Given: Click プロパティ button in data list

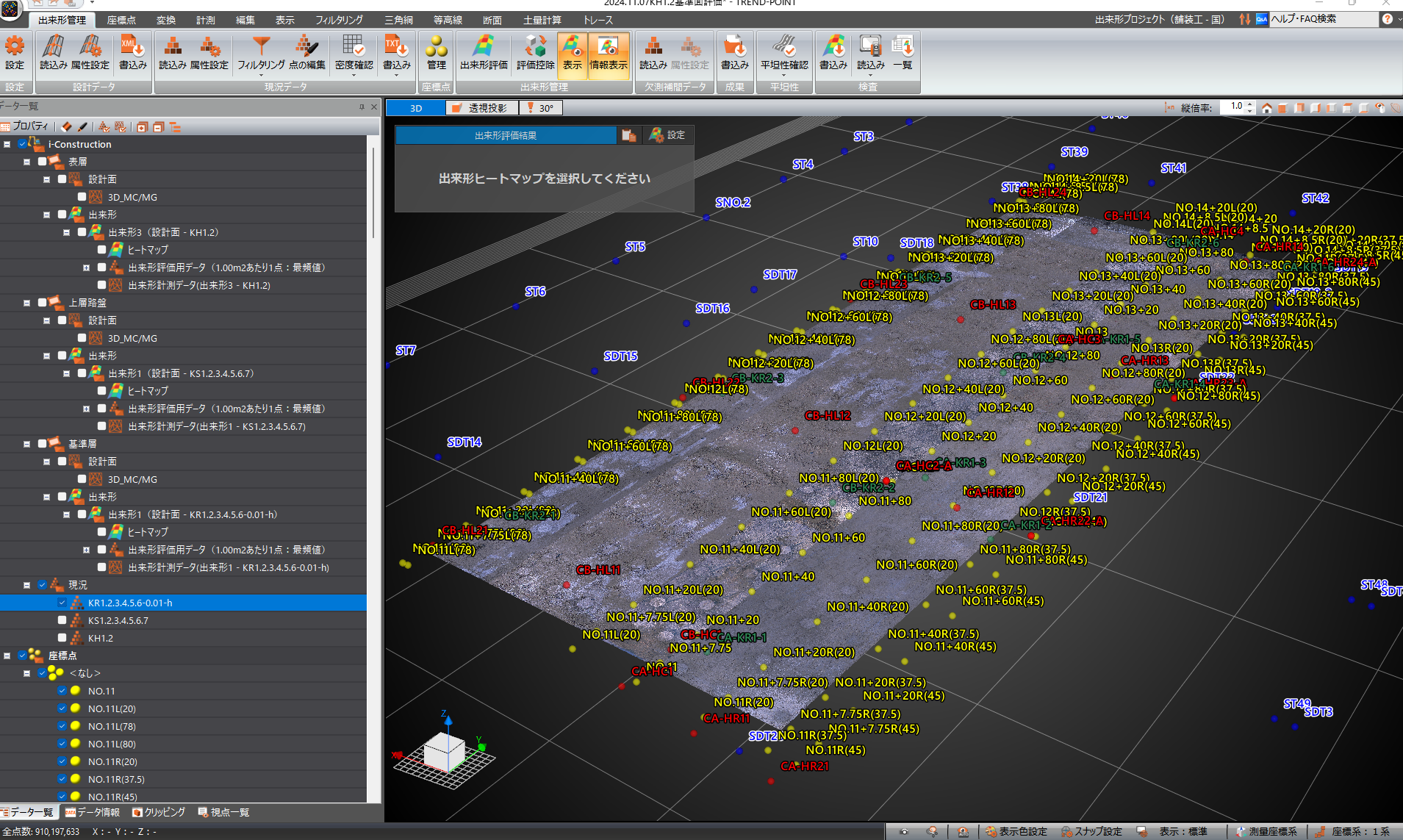Looking at the screenshot, I should (25, 126).
